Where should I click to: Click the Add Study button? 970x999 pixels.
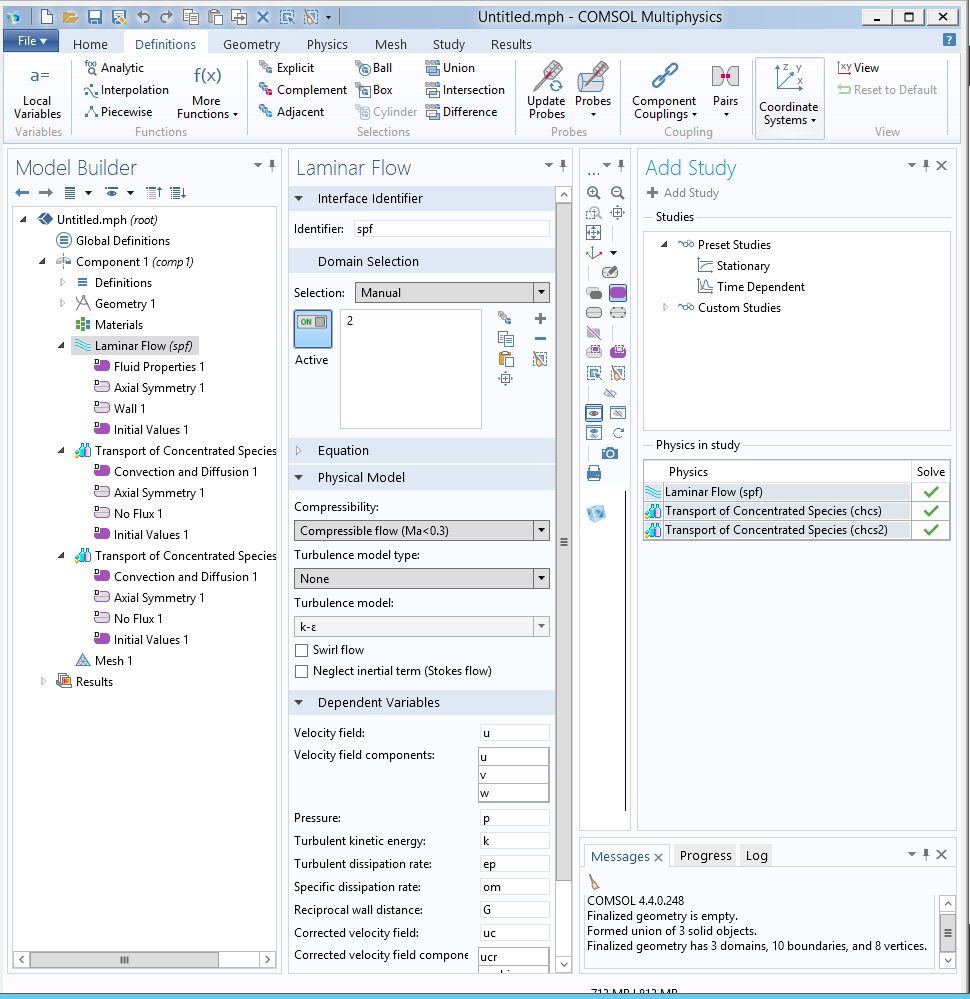point(683,193)
